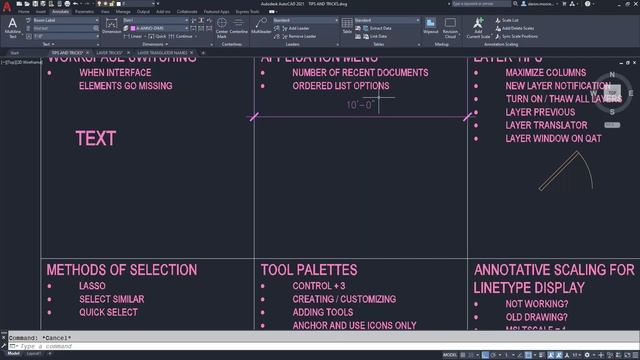Screen dimensions: 640x360
Task: Toggle grid display in status bar
Action: click(x=463, y=355)
